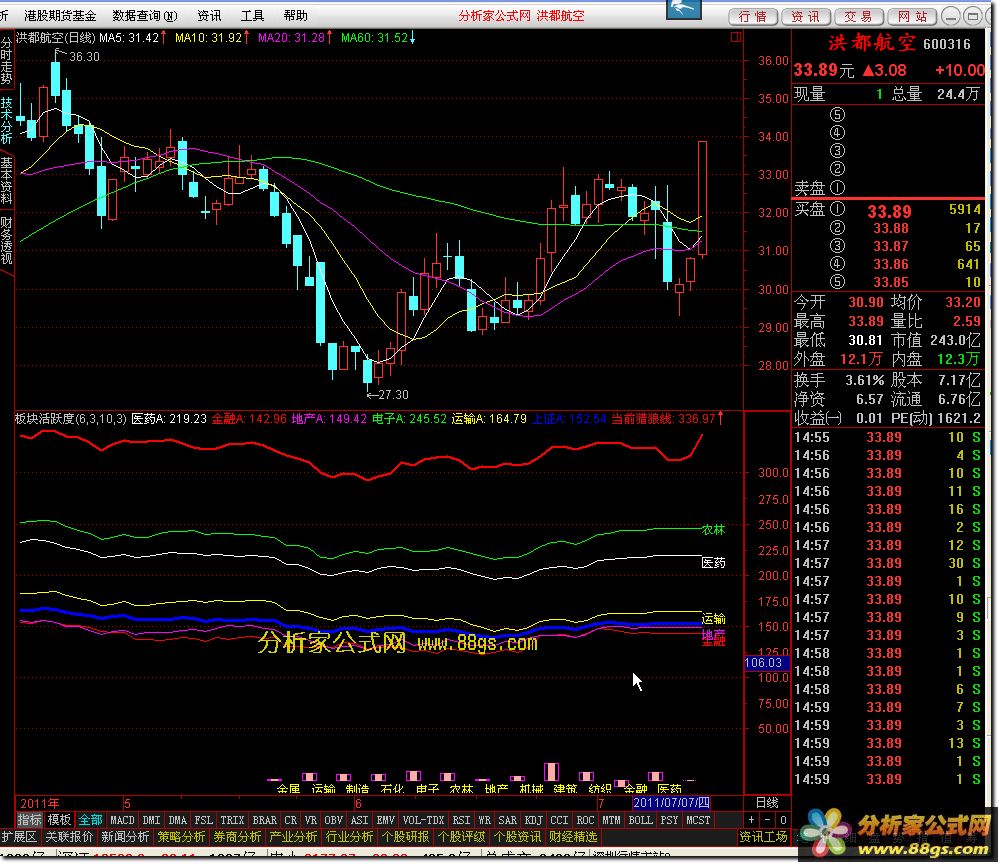Open the 策略分析 tab

[x=182, y=837]
